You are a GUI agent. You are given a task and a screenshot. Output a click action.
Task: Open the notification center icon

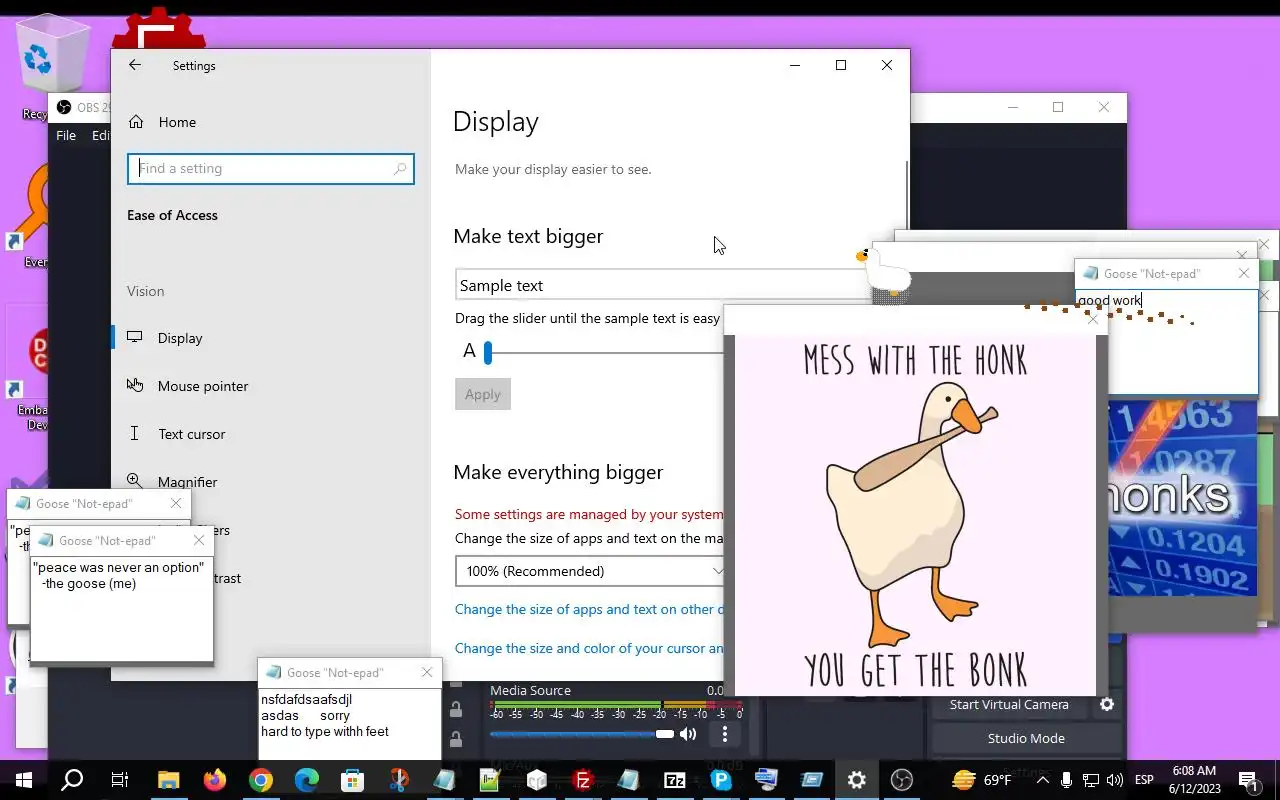(x=1249, y=780)
